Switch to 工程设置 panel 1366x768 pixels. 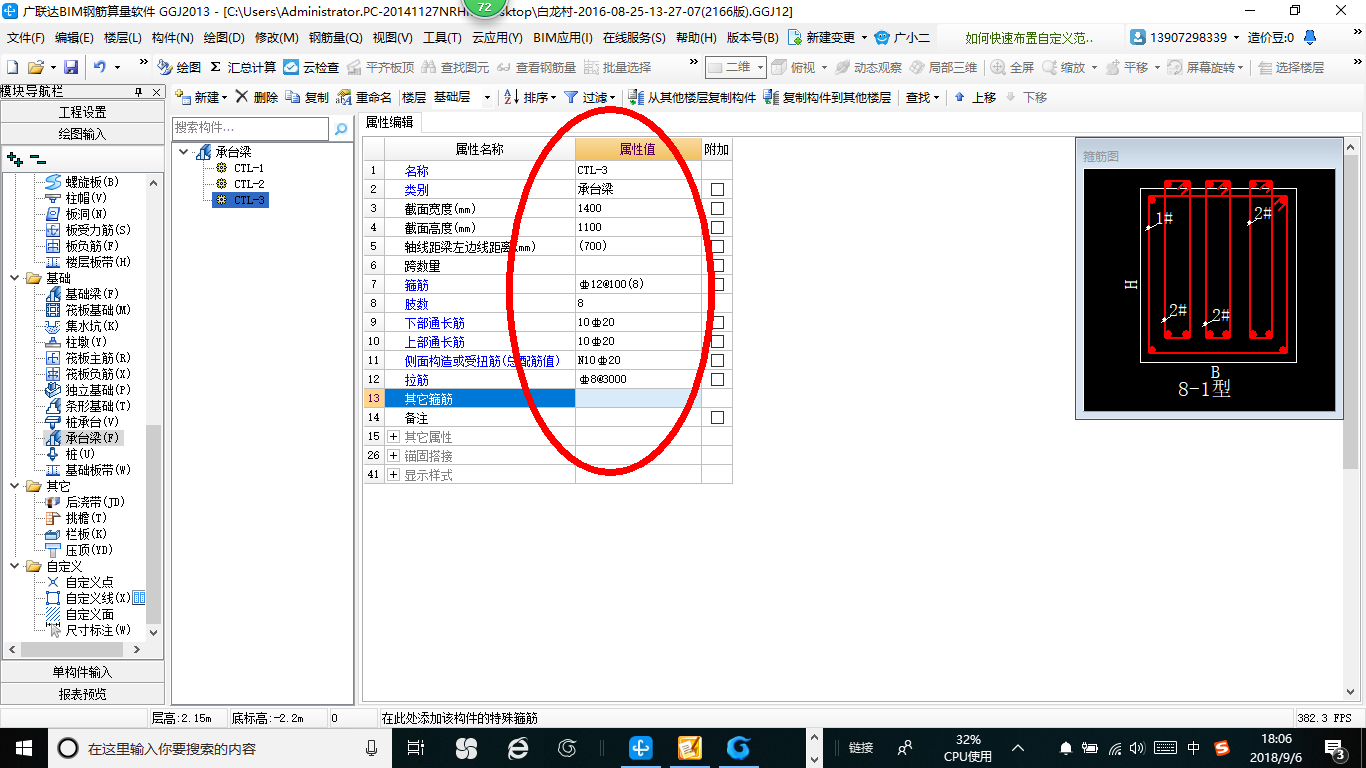tap(82, 112)
